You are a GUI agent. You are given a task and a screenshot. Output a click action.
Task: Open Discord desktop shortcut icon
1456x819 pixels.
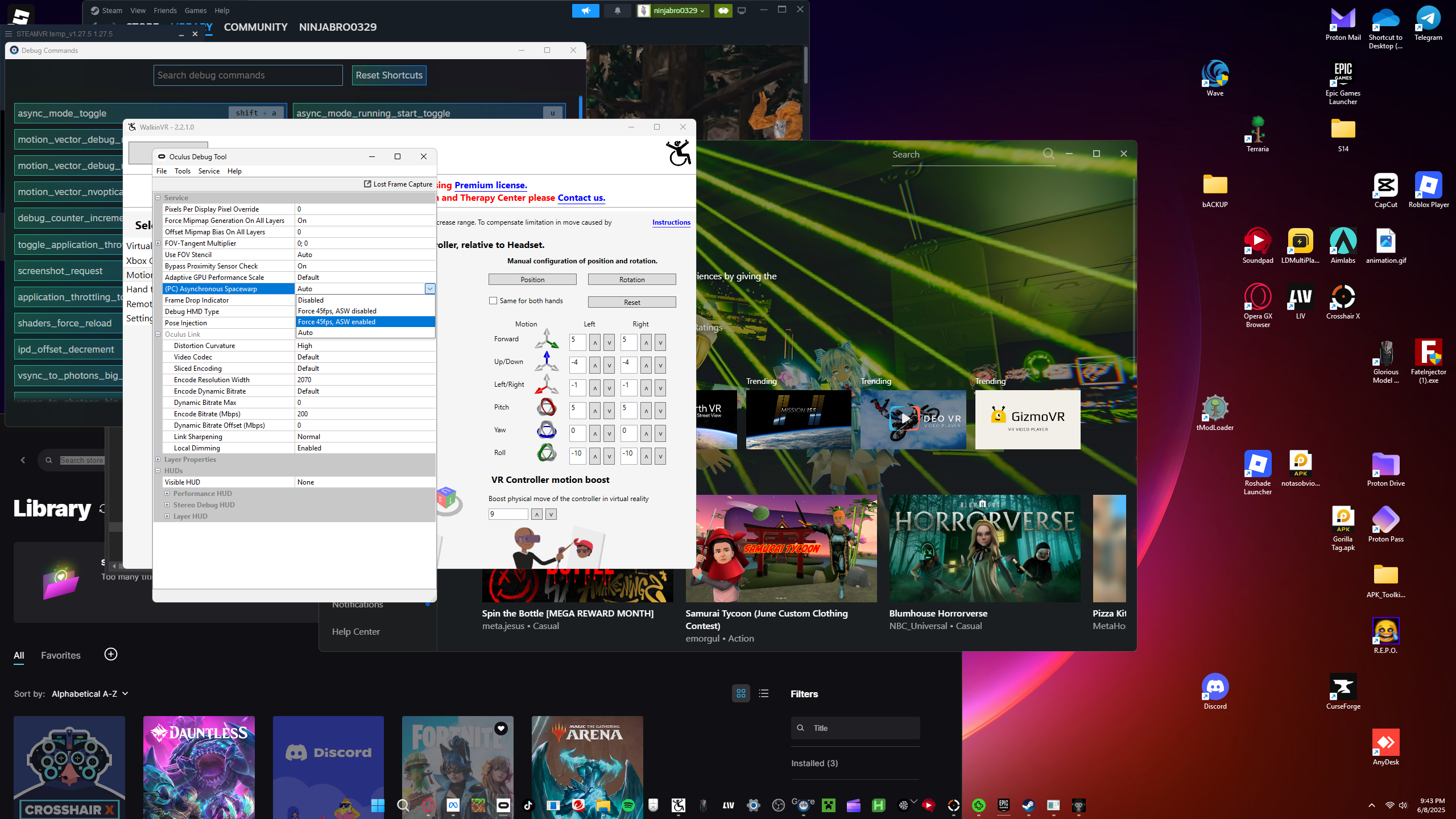(1215, 687)
